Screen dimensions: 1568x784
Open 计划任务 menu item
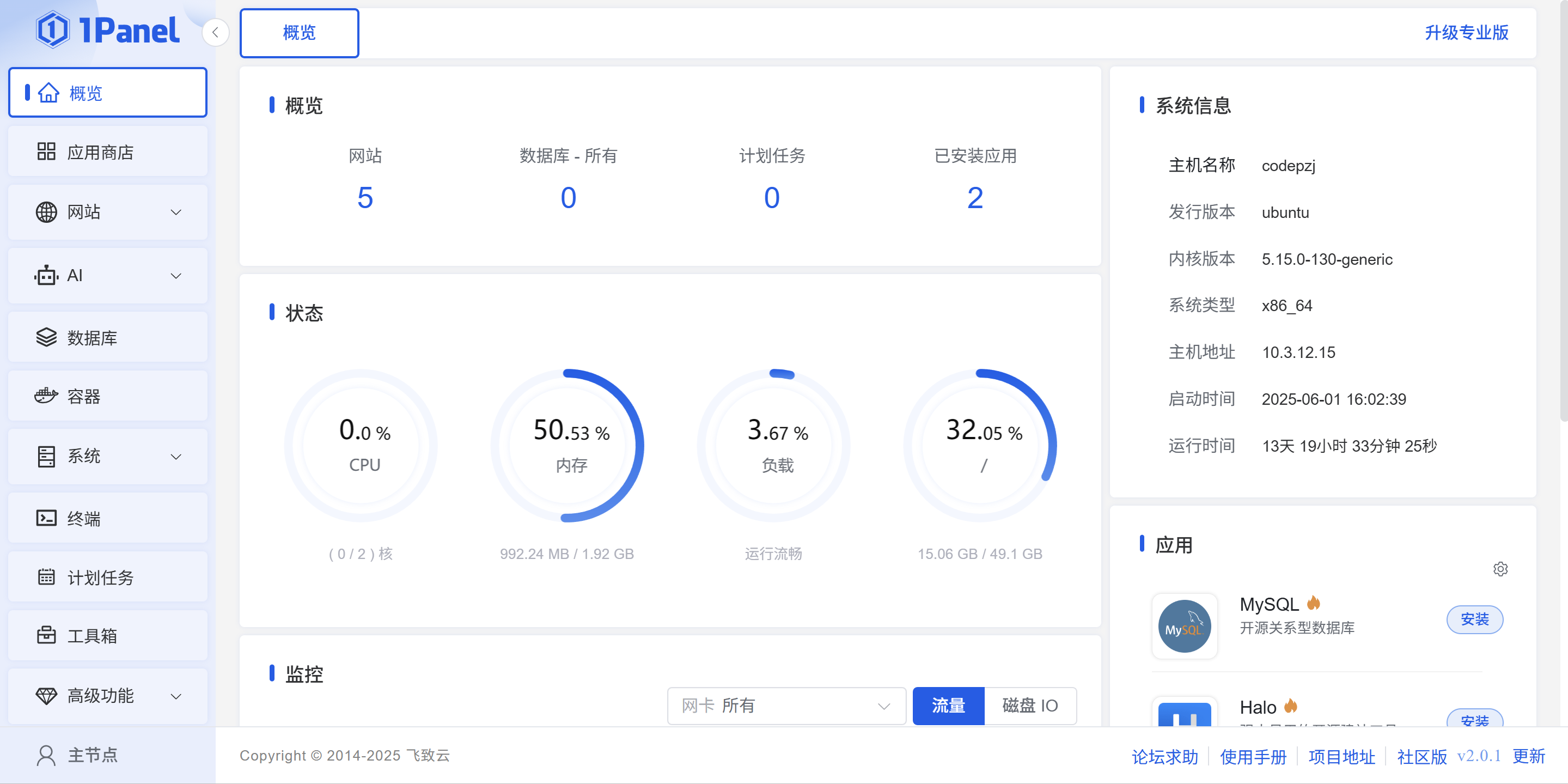click(108, 576)
